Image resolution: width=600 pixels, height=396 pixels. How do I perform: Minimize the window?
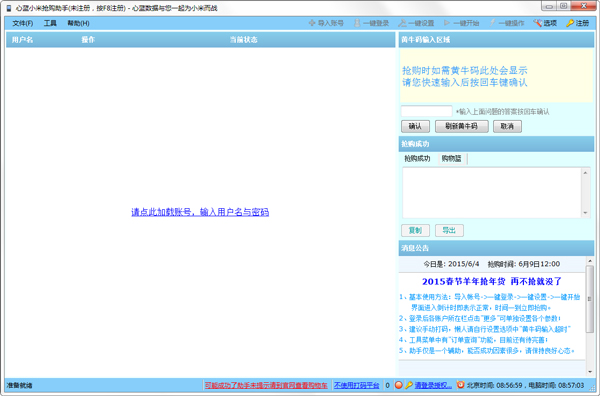[x=549, y=6]
